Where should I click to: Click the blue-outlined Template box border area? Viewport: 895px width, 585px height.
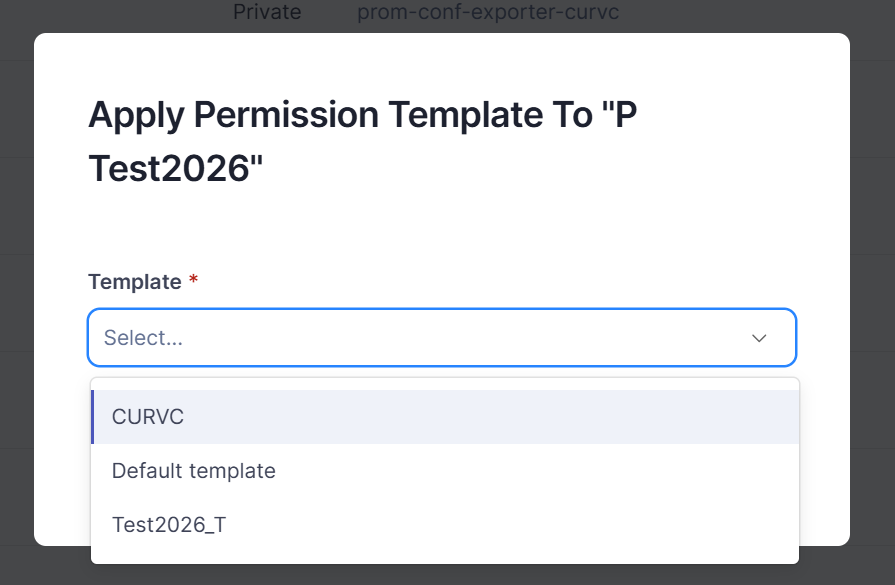[442, 309]
